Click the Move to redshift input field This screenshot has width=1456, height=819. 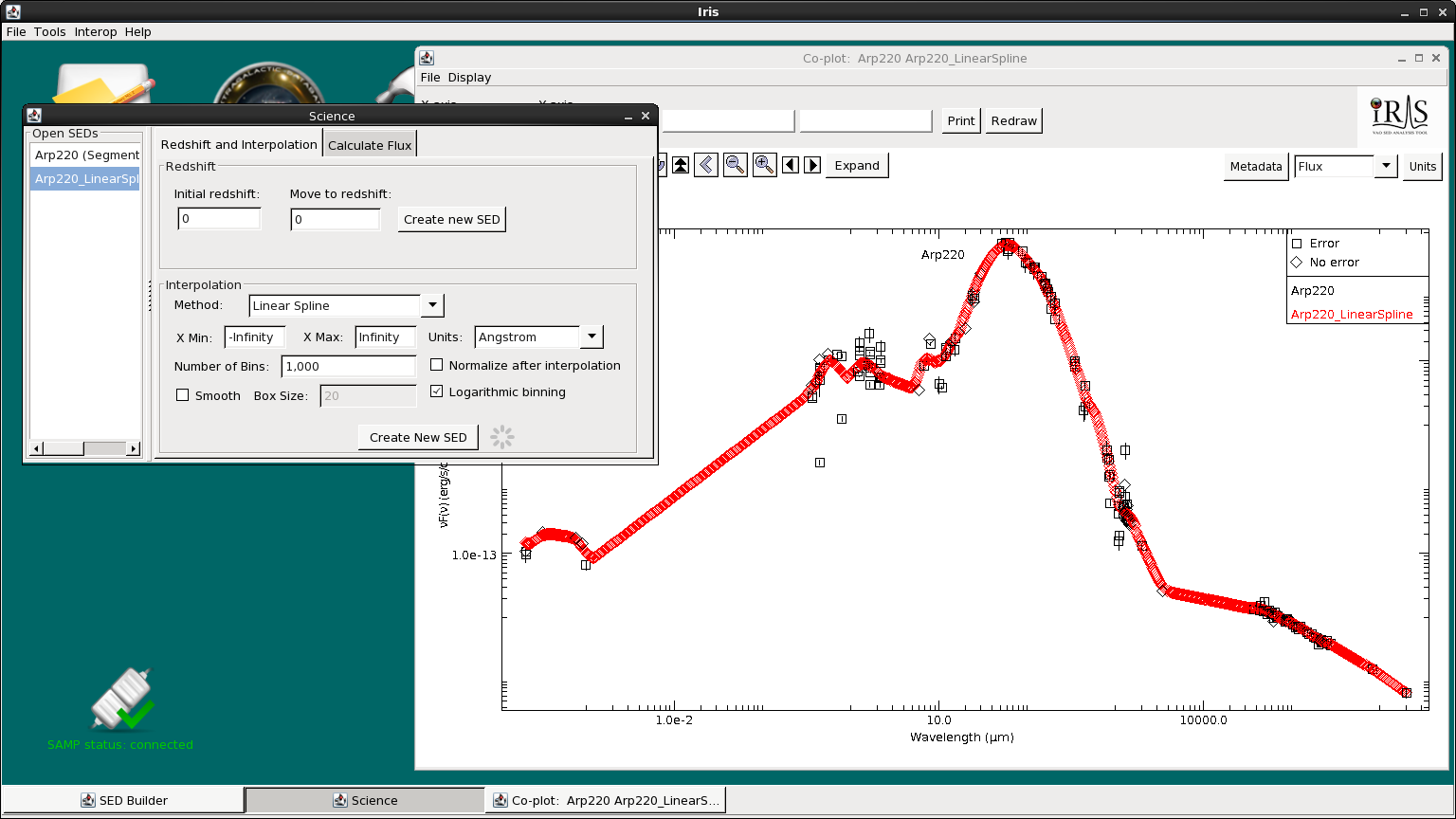[336, 219]
